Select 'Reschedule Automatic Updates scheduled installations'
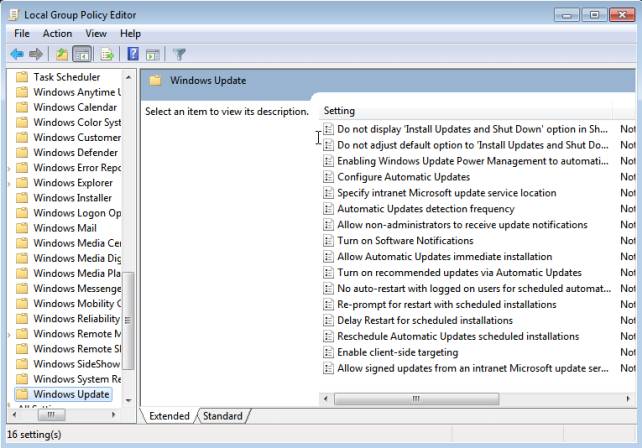The image size is (642, 448). pyautogui.click(x=458, y=337)
